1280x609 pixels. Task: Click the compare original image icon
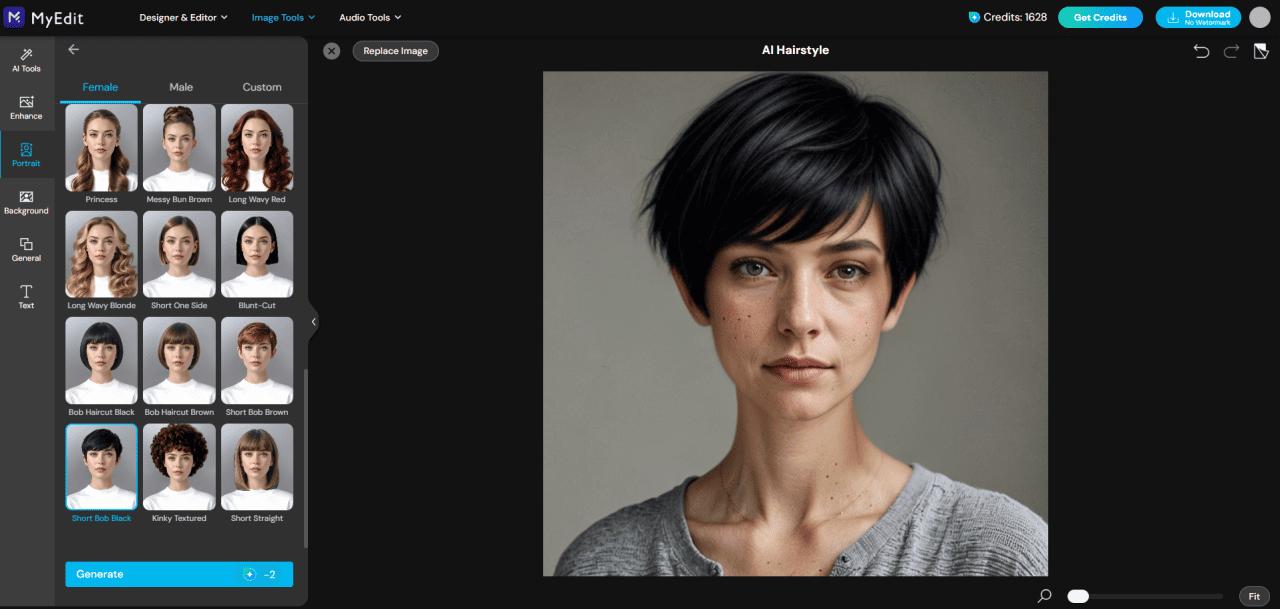[1261, 50]
